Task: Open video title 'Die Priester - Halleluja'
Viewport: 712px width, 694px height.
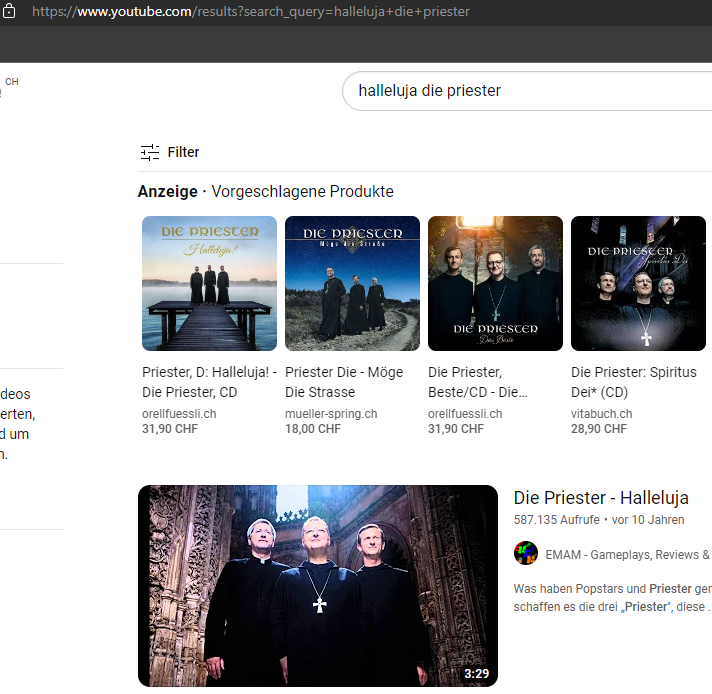Action: 600,498
